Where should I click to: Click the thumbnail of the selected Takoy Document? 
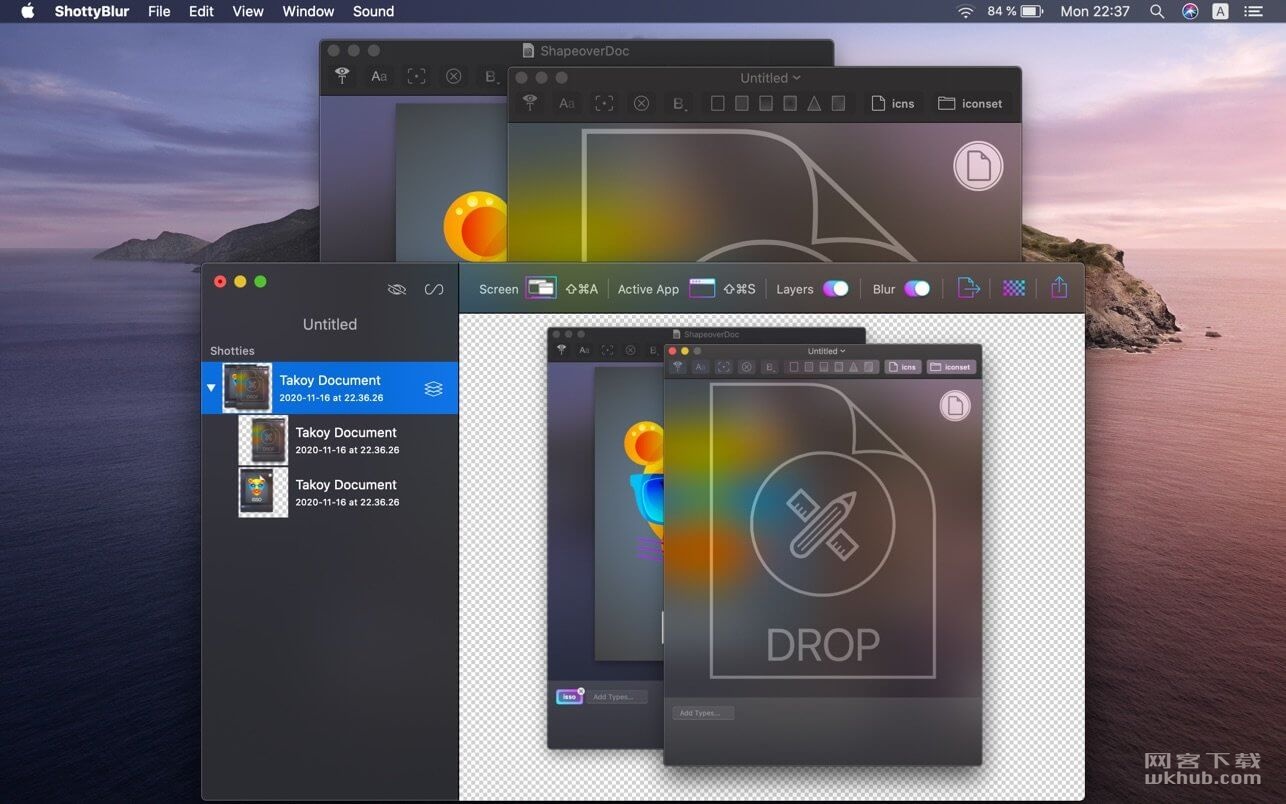pos(247,388)
